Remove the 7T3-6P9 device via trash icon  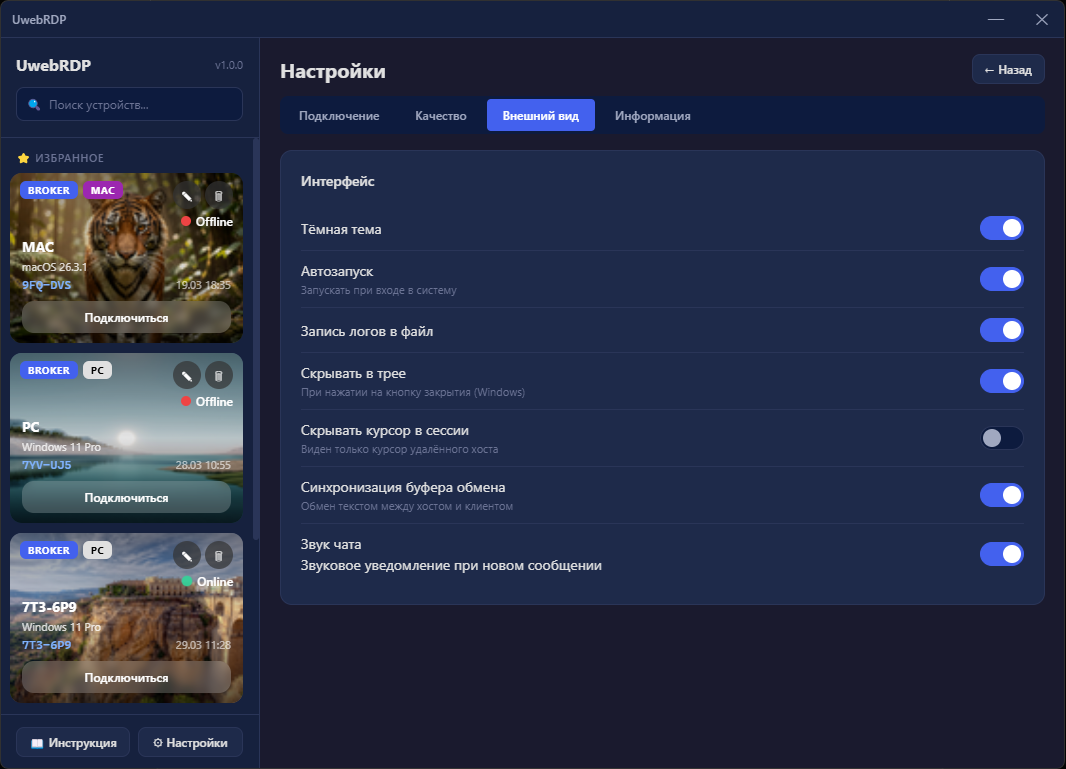point(218,555)
